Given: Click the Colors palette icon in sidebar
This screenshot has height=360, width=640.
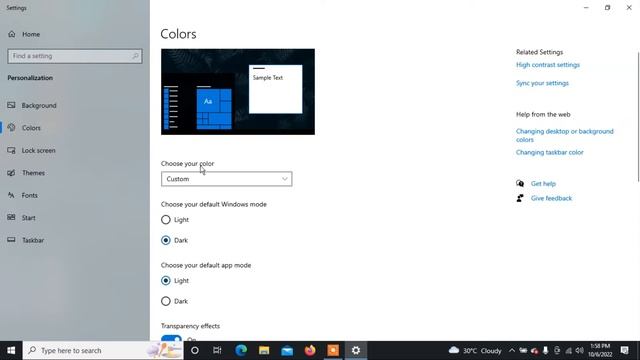Looking at the screenshot, I should (11, 128).
